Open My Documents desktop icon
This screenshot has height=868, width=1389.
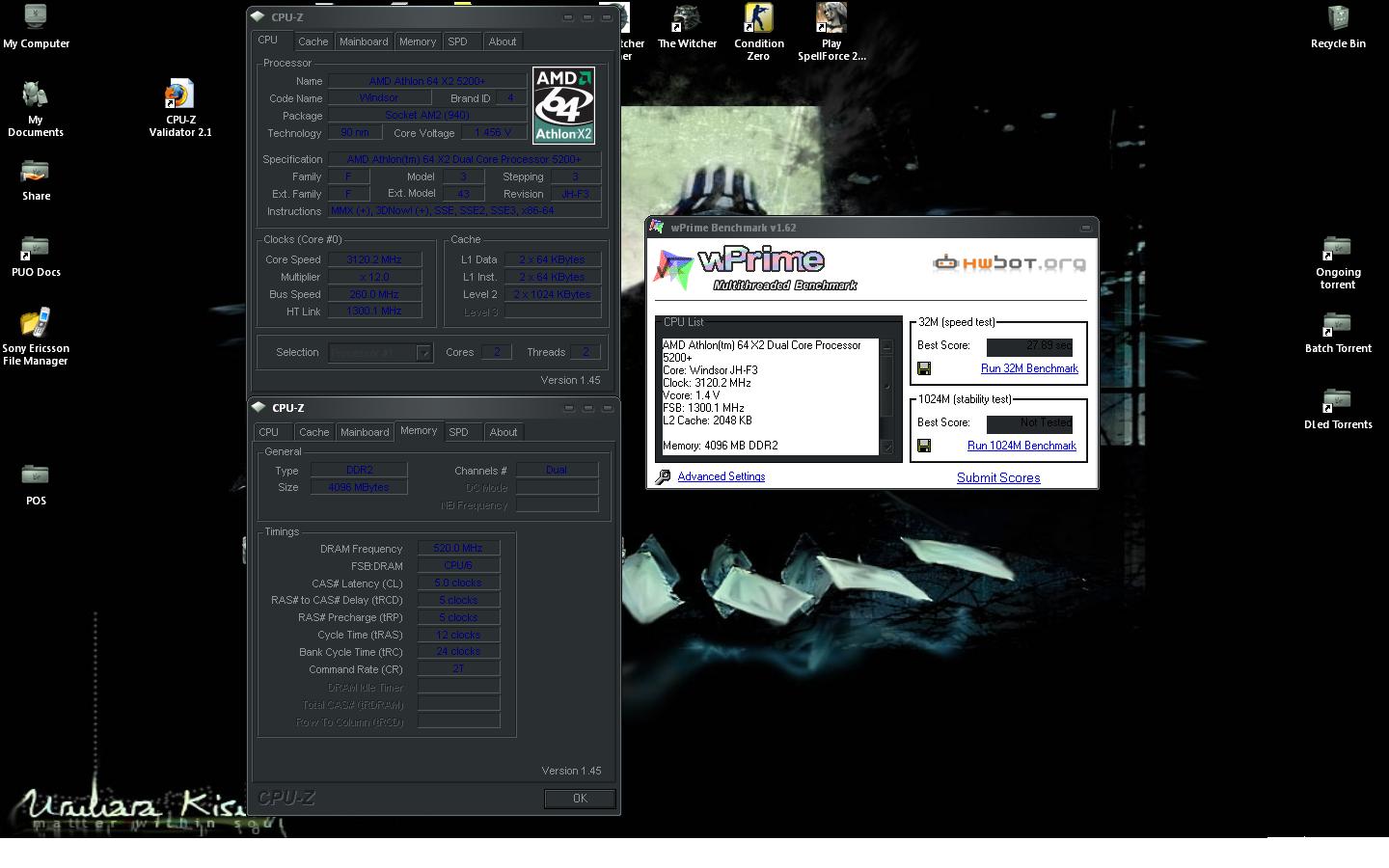pyautogui.click(x=36, y=108)
